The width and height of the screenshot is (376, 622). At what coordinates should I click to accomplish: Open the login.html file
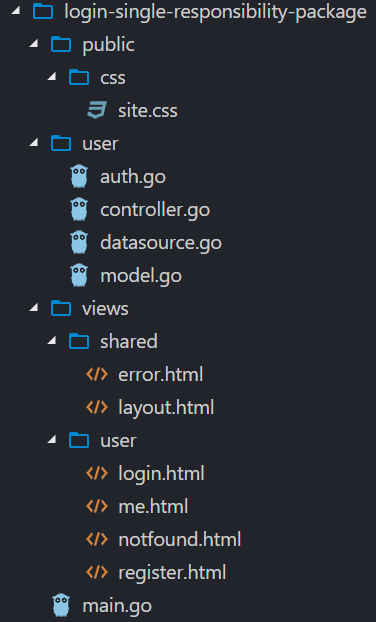[x=161, y=473]
